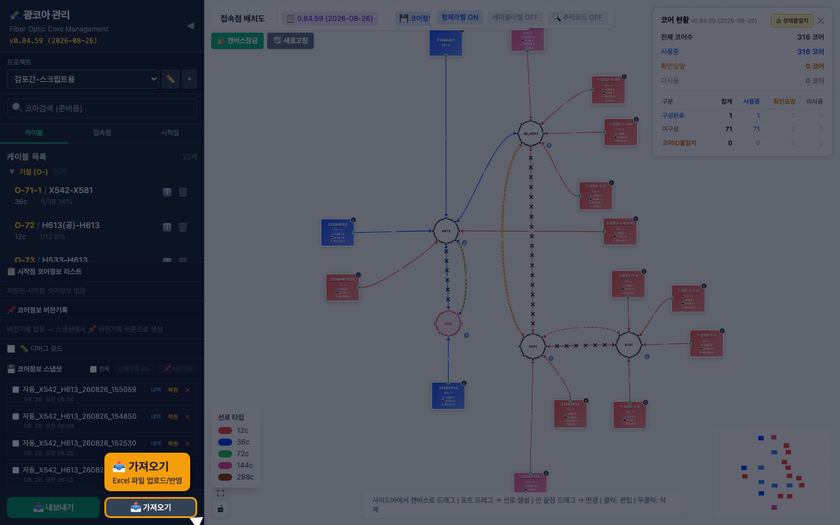Open info icon for cable O-71-1
The width and height of the screenshot is (840, 525).
167,192
